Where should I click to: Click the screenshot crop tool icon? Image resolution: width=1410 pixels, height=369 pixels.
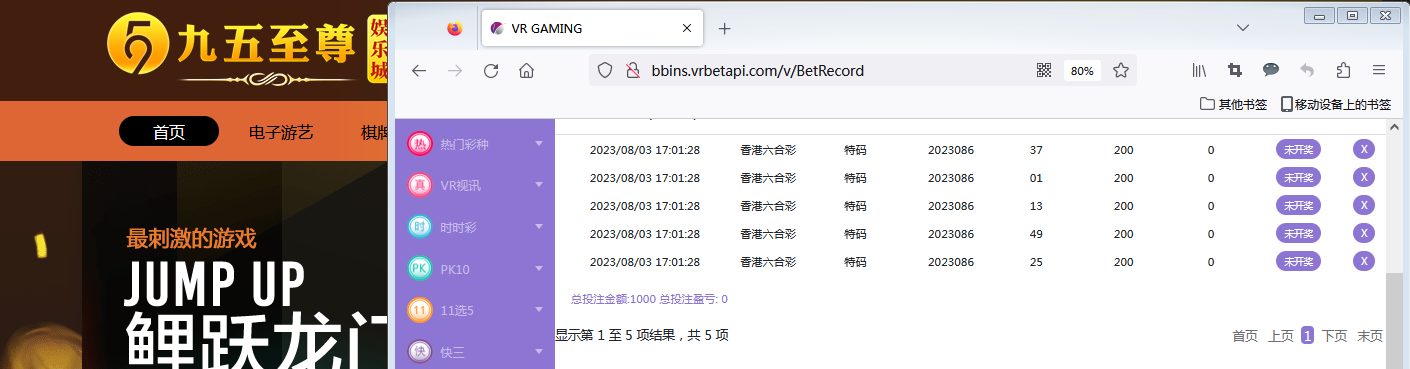click(x=1235, y=71)
